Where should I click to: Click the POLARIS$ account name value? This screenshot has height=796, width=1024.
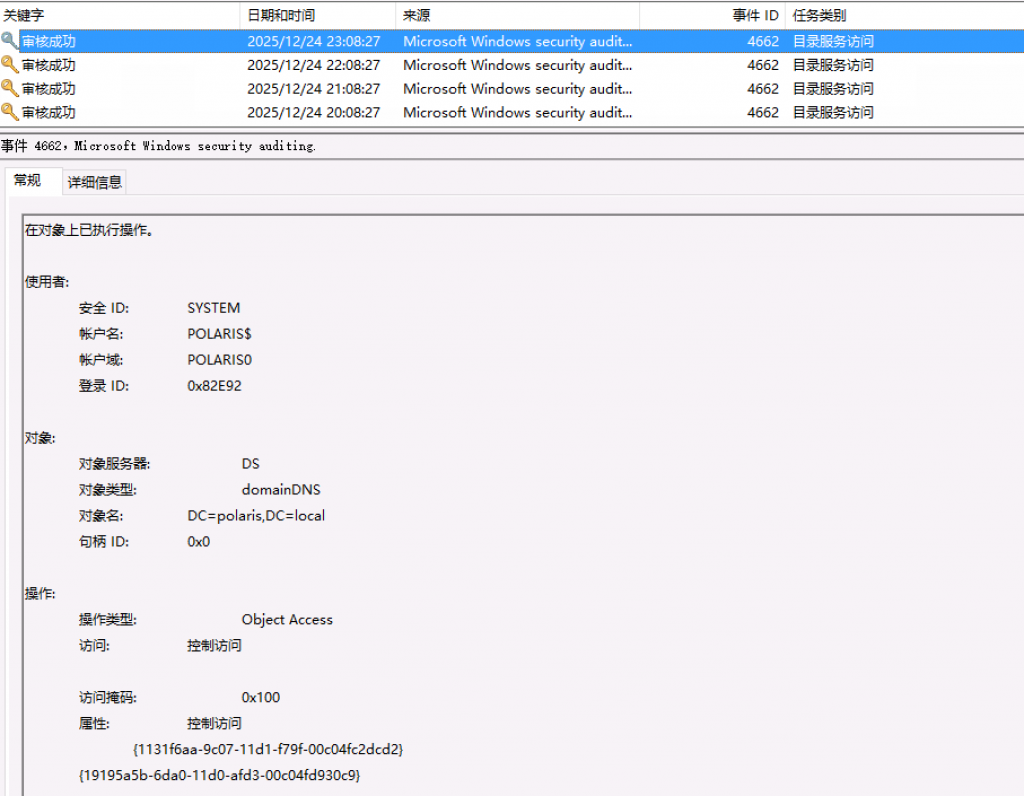tap(219, 334)
